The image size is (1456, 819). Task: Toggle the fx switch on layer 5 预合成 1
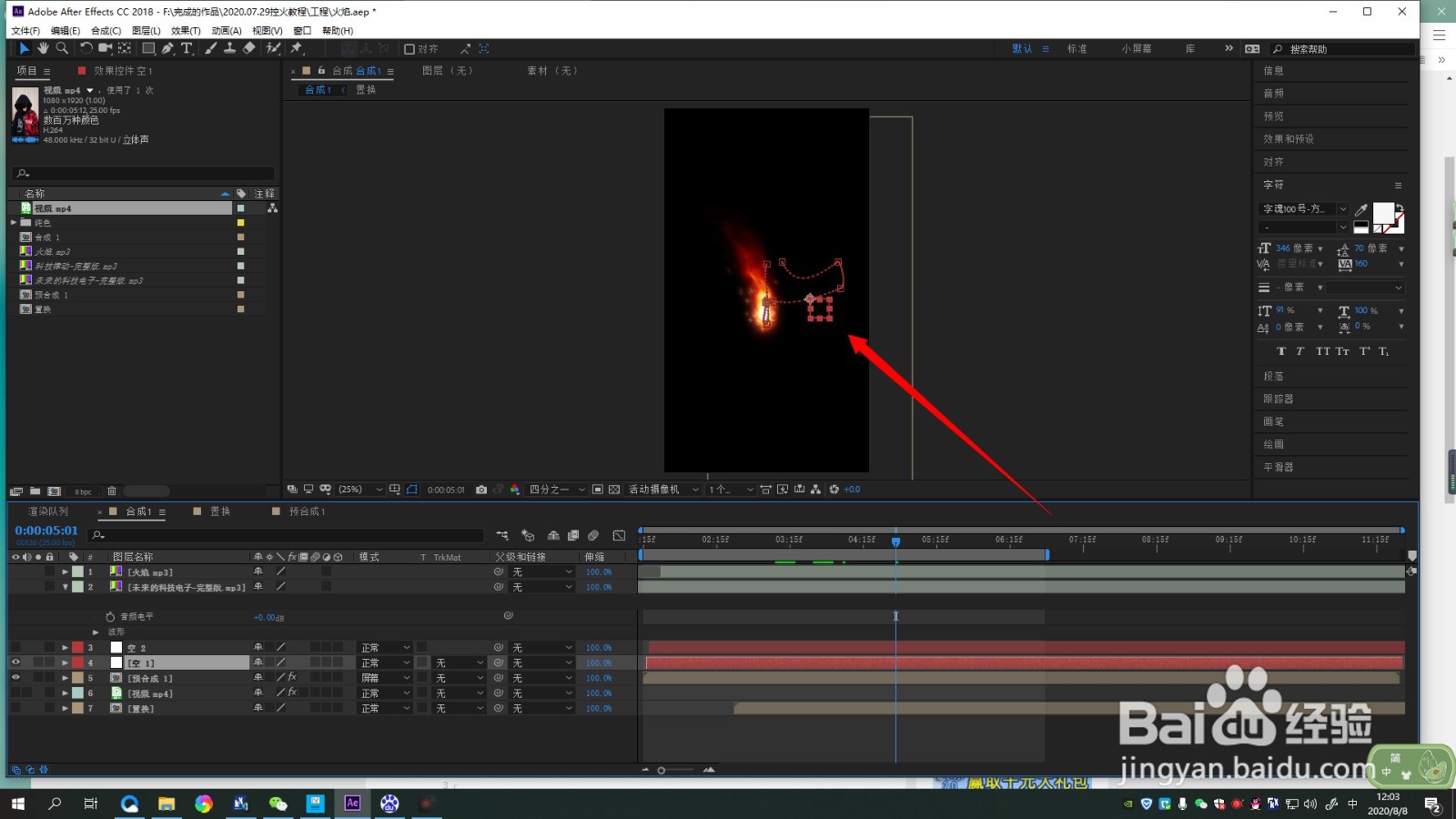(x=292, y=678)
